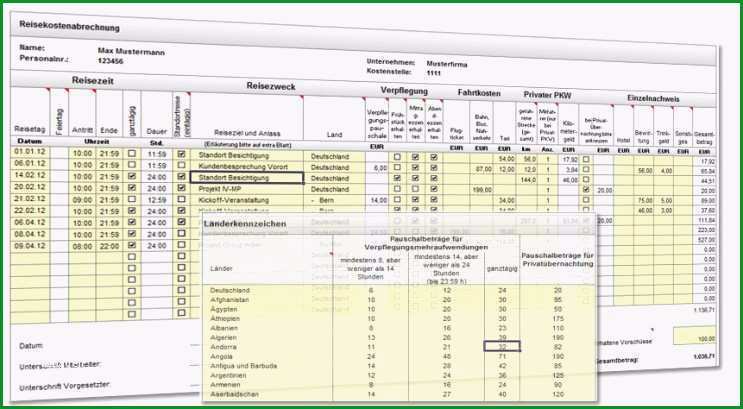
Task: Click the Reisezeit section header
Action: click(x=92, y=81)
